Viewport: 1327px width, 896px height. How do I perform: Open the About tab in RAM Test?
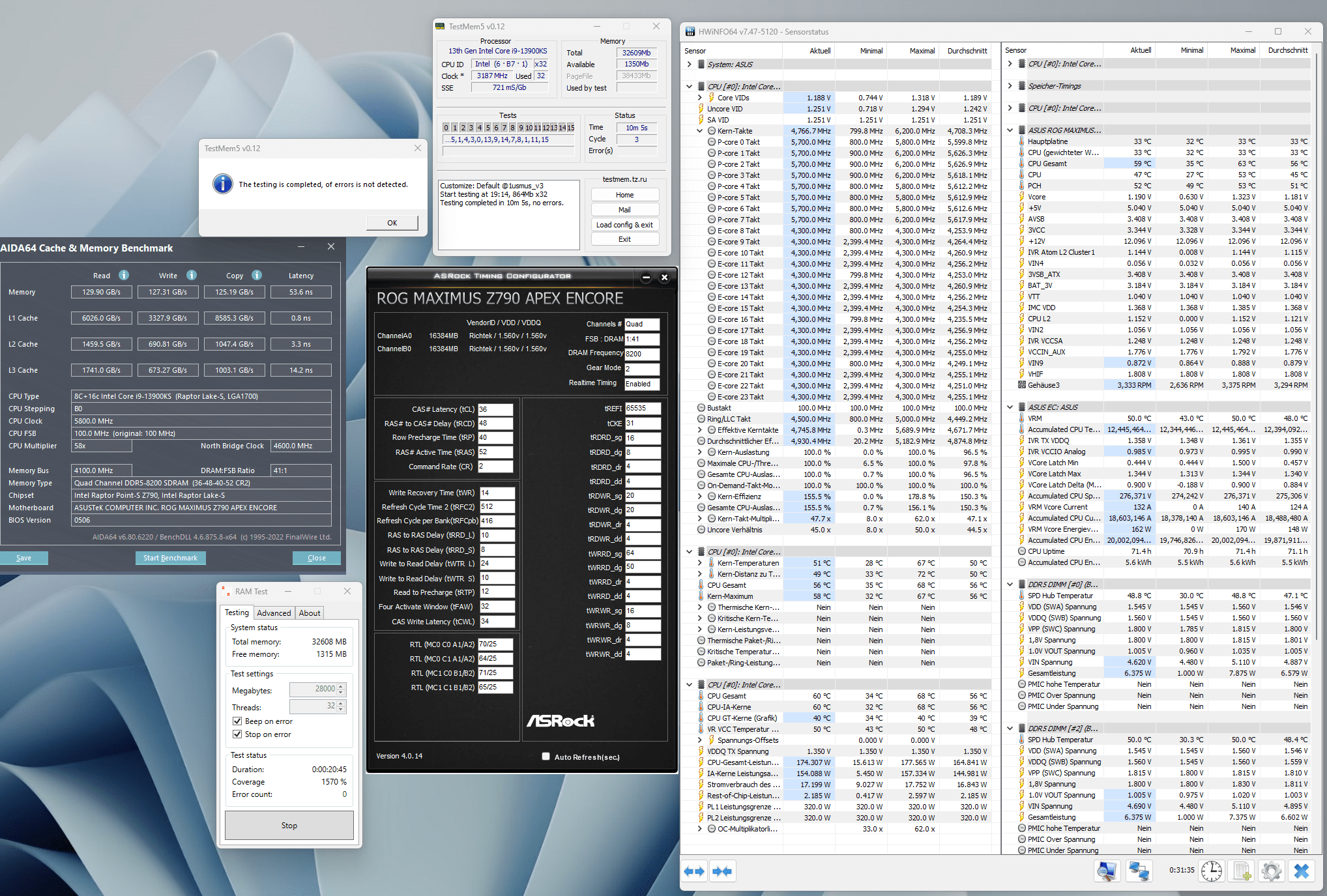click(310, 613)
